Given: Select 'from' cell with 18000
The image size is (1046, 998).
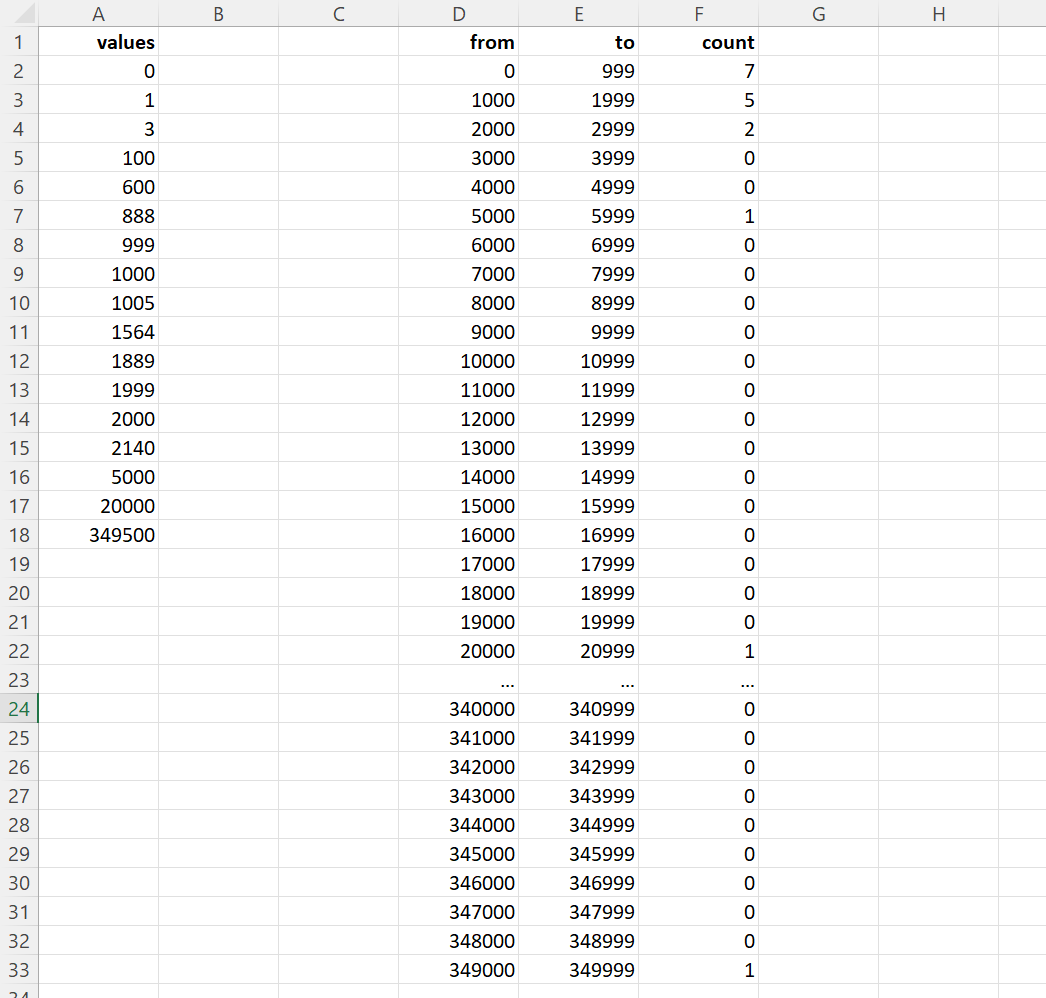Looking at the screenshot, I should click(458, 592).
